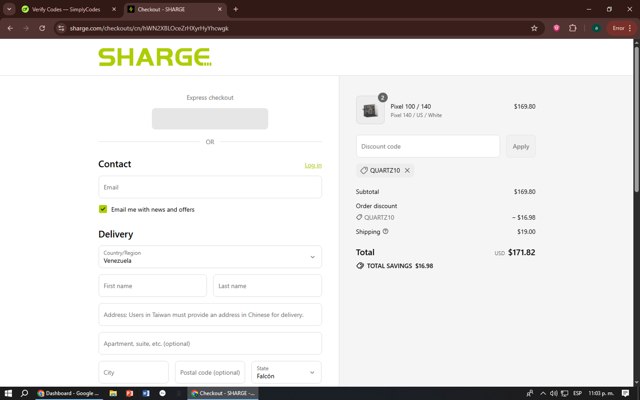This screenshot has height=400, width=640.
Task: Click the page vertical scrollbar
Action: click(636, 118)
